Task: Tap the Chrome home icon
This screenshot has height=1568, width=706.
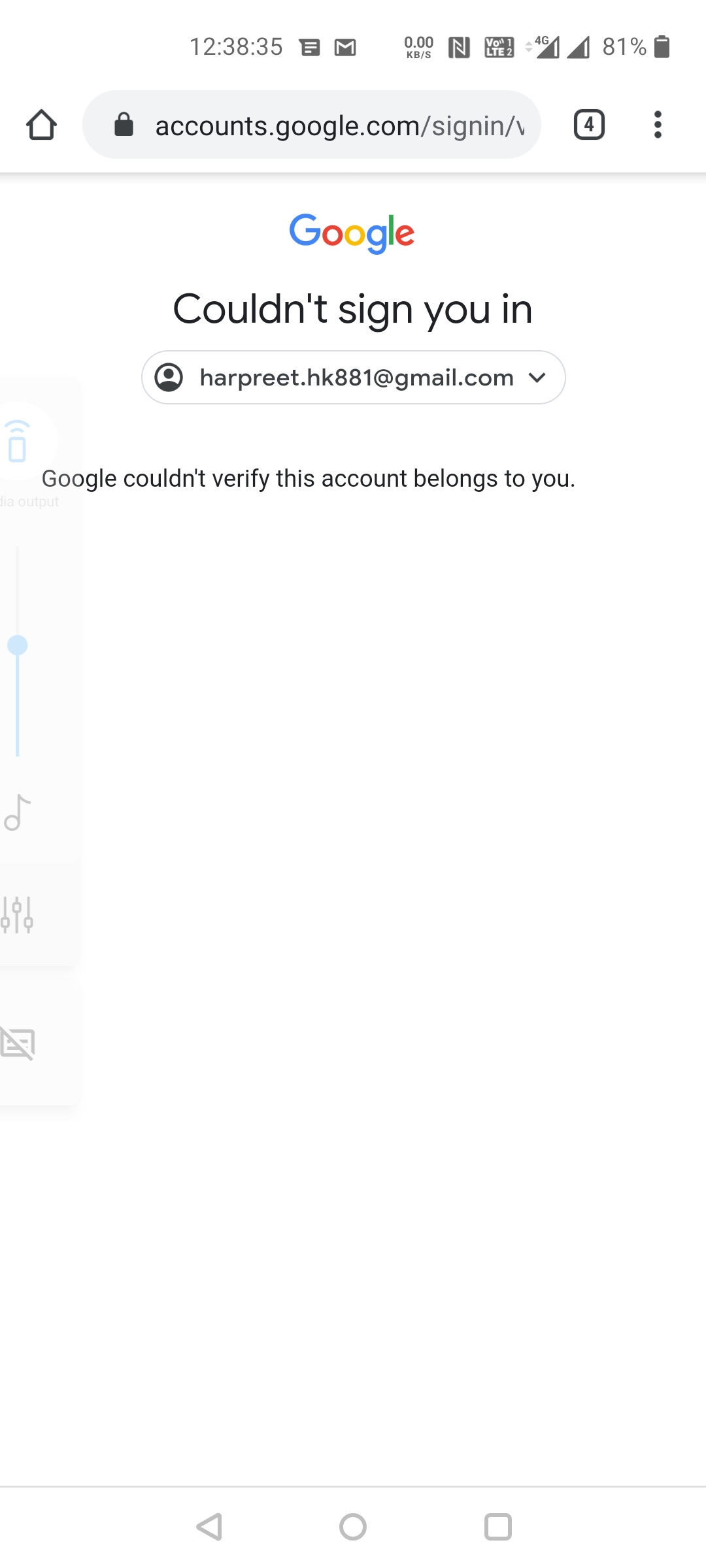Action: click(x=41, y=125)
